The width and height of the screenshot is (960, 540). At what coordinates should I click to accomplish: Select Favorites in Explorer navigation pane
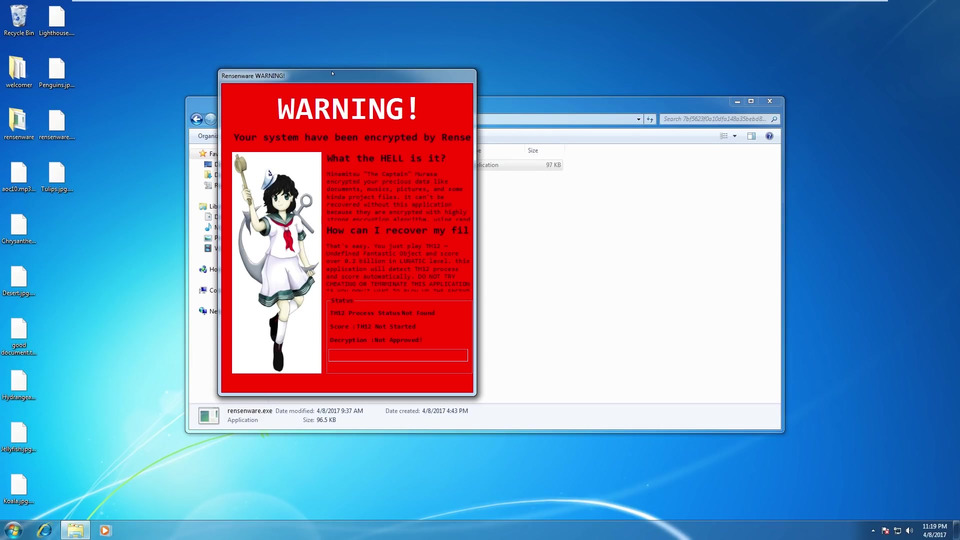point(208,154)
